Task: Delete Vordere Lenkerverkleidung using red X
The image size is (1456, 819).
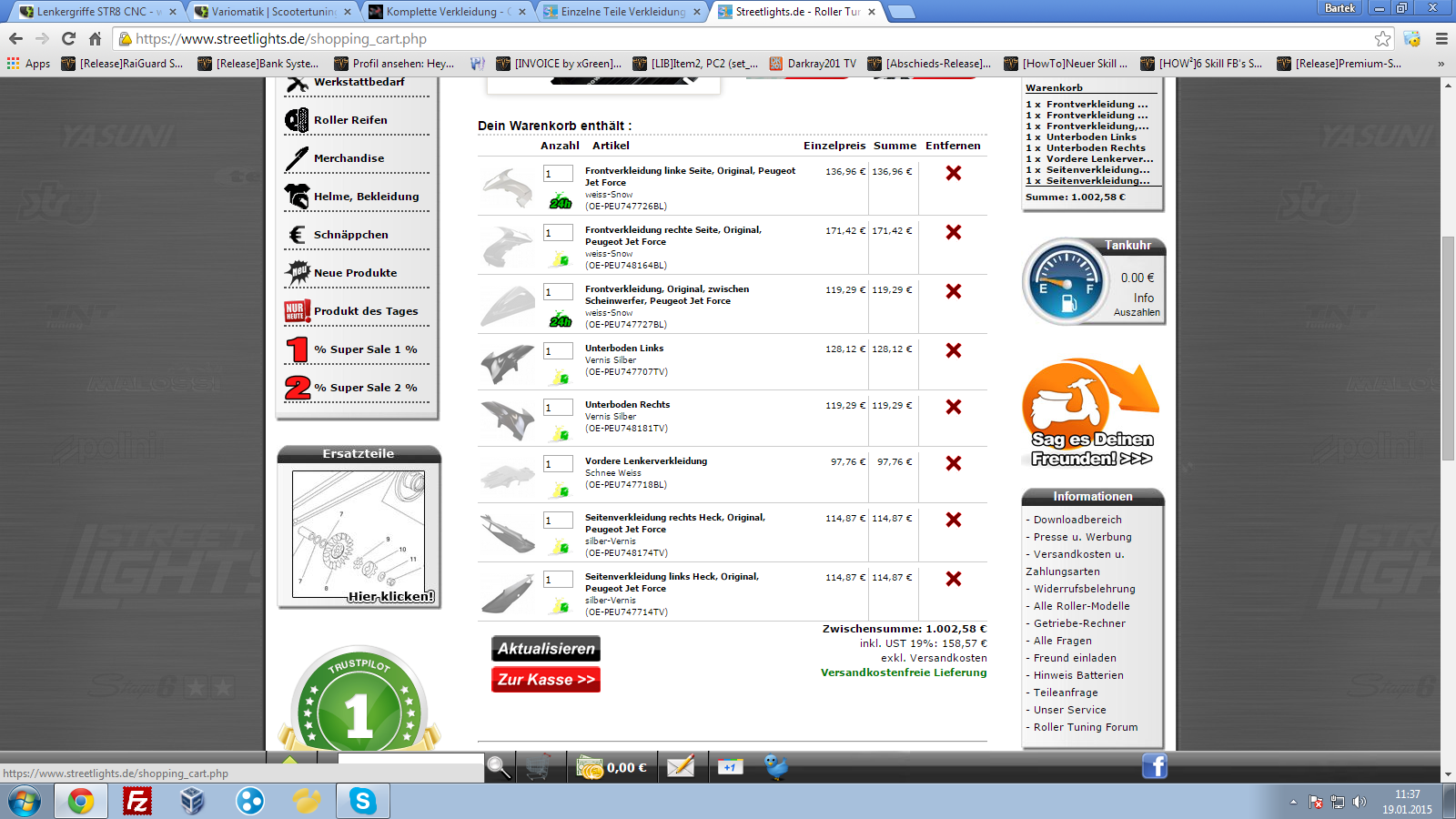Action: [954, 463]
